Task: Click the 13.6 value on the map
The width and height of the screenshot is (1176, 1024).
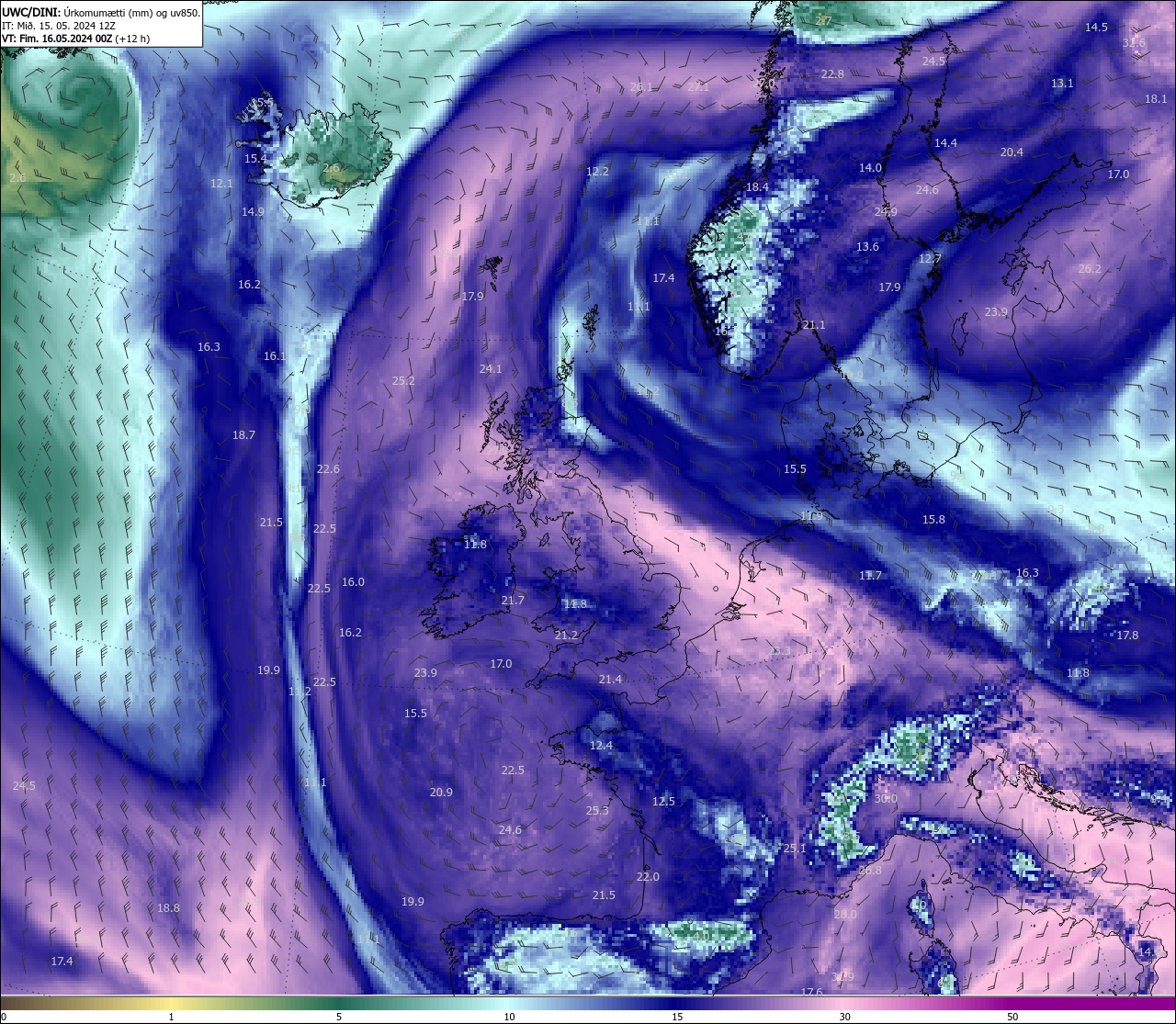Action: tap(867, 247)
